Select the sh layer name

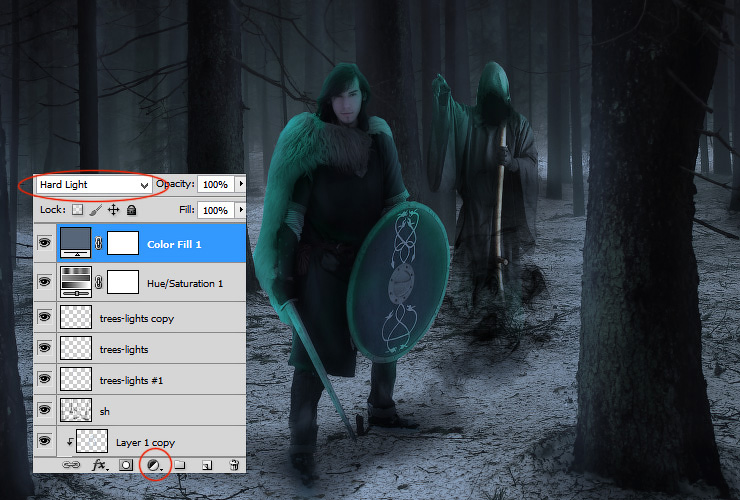pos(105,412)
